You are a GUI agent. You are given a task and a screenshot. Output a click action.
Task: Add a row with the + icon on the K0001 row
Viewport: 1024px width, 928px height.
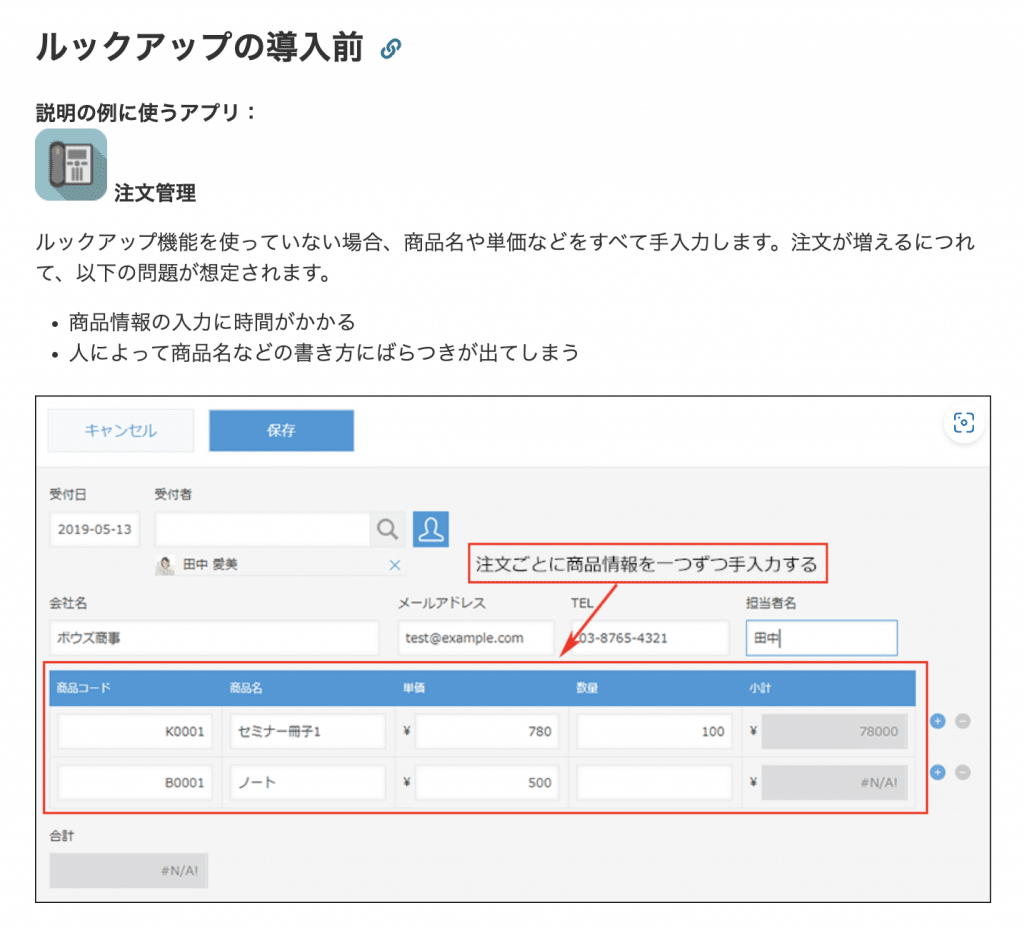(x=937, y=720)
